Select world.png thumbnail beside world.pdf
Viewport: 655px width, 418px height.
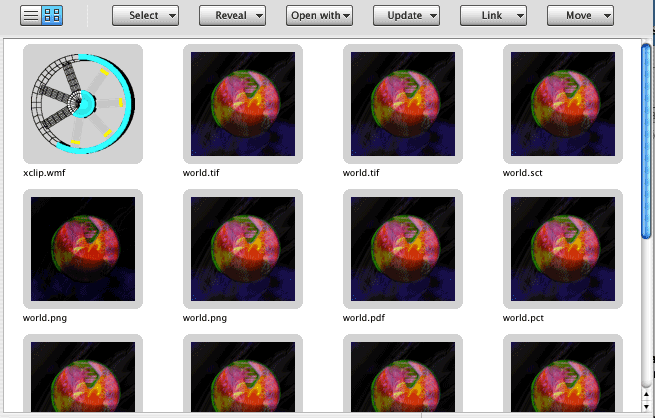point(243,249)
